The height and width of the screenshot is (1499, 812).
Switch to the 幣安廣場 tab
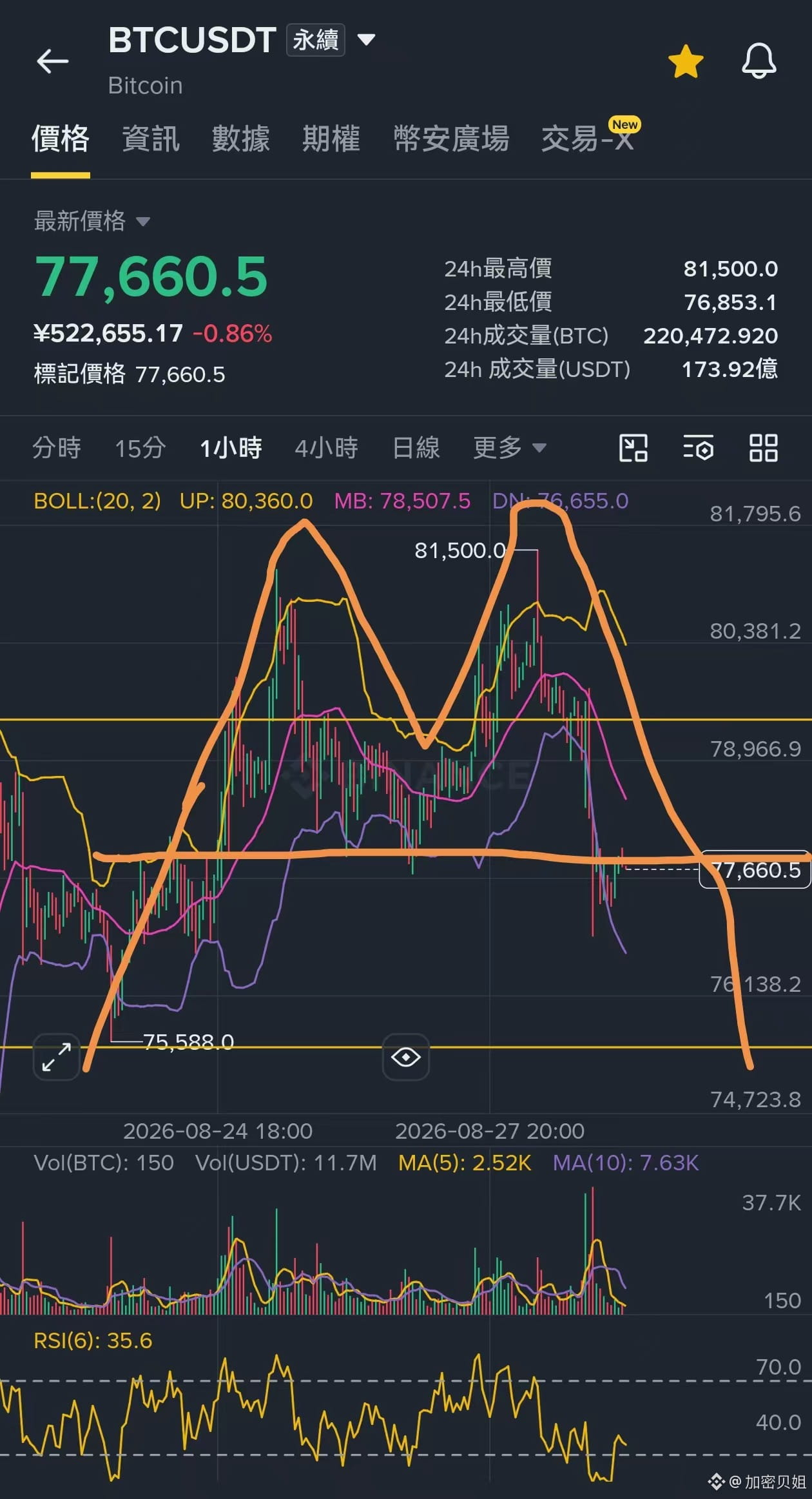[x=452, y=139]
